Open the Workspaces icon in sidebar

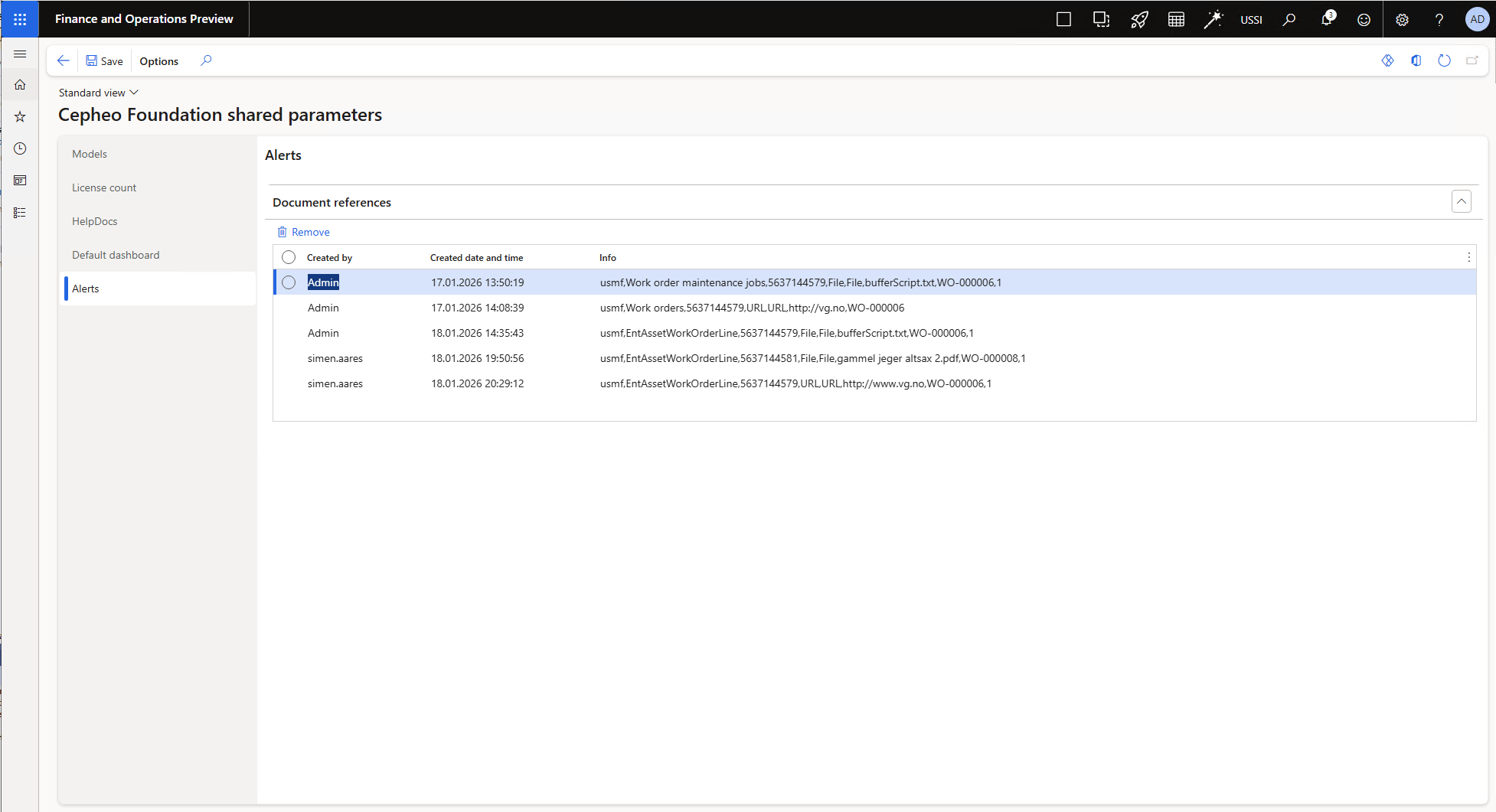click(20, 181)
